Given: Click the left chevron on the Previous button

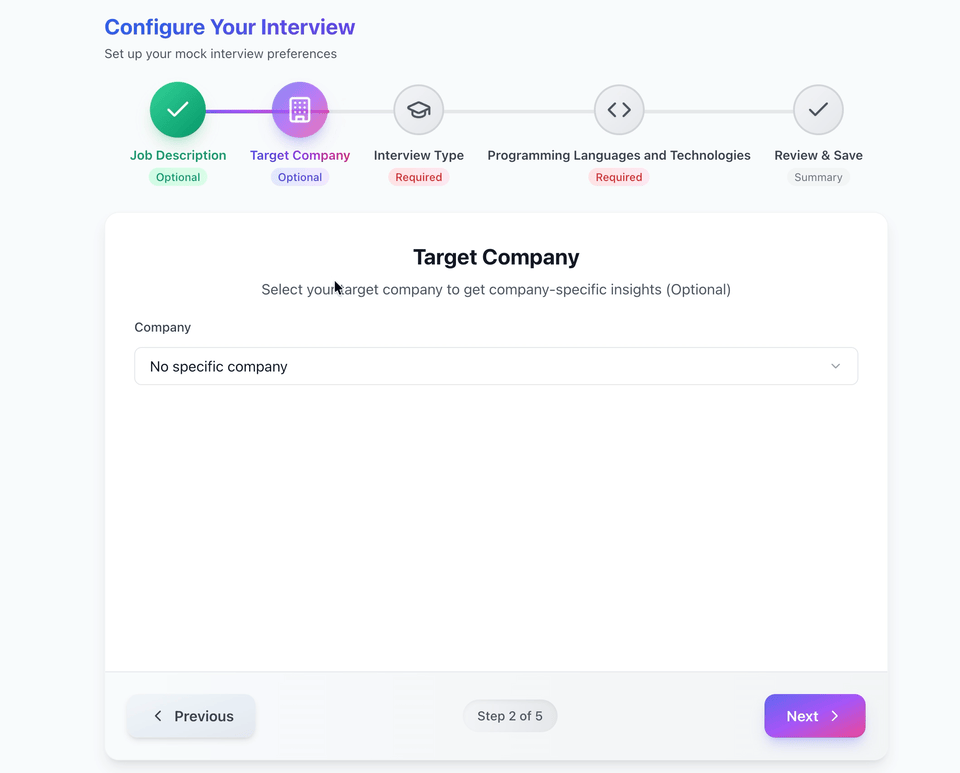Looking at the screenshot, I should [x=158, y=716].
